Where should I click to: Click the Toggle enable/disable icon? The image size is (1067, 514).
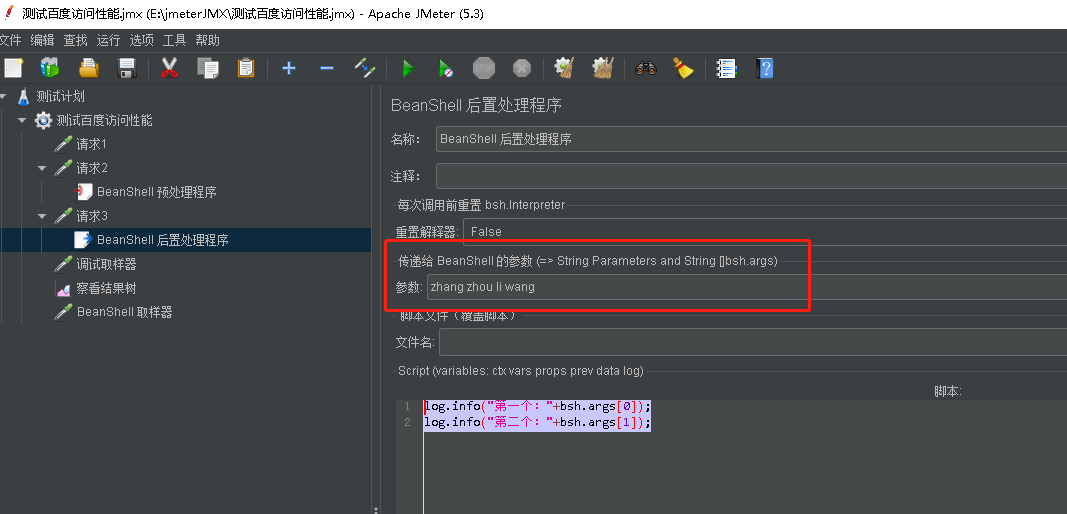365,68
